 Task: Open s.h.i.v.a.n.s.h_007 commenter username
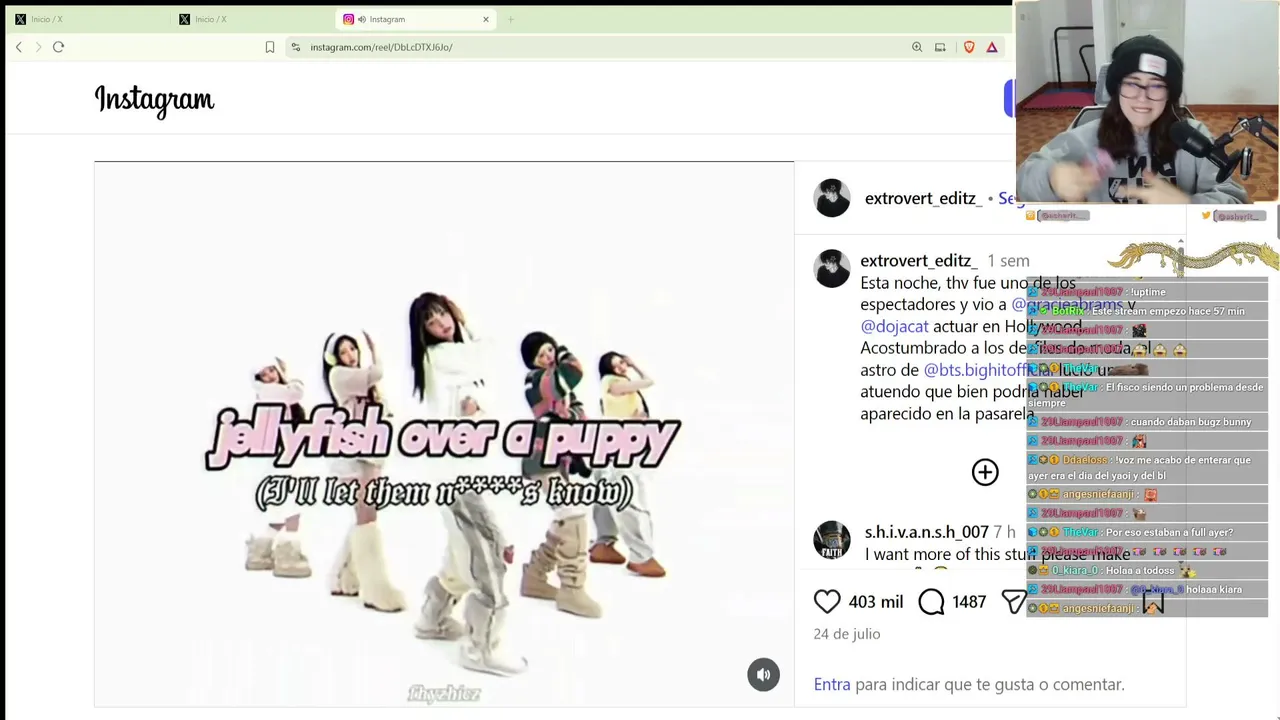click(926, 532)
